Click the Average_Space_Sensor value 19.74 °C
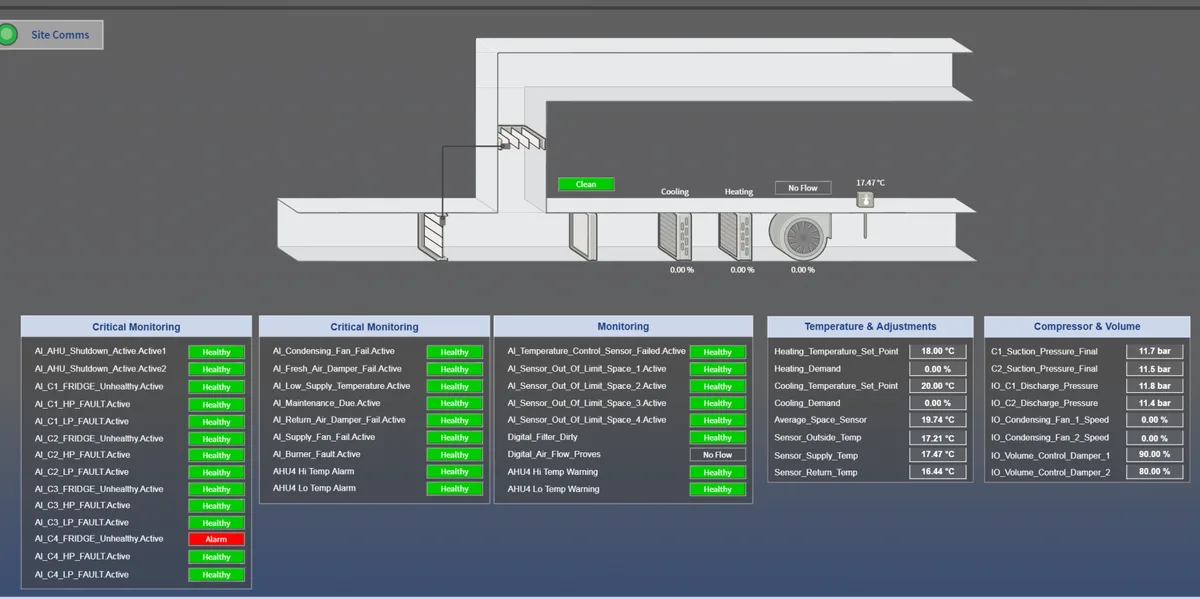The image size is (1200, 599). [938, 420]
